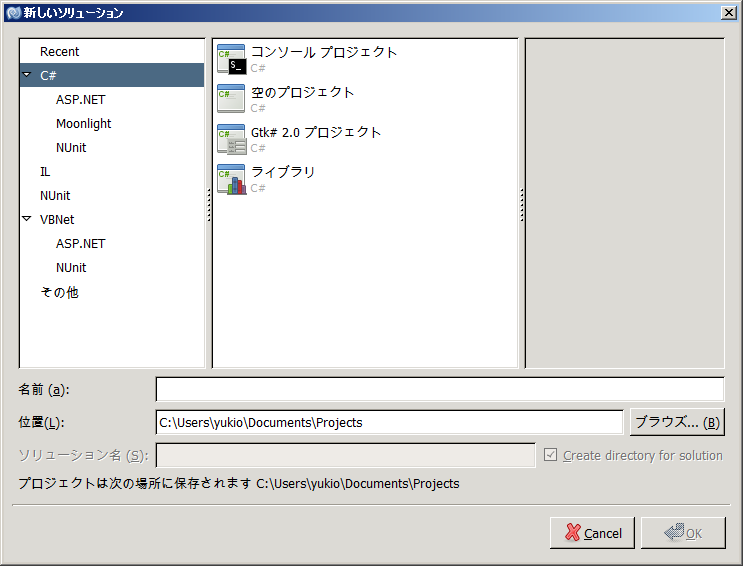This screenshot has height=566, width=743.
Task: Open the Recent templates category
Action: (60, 51)
